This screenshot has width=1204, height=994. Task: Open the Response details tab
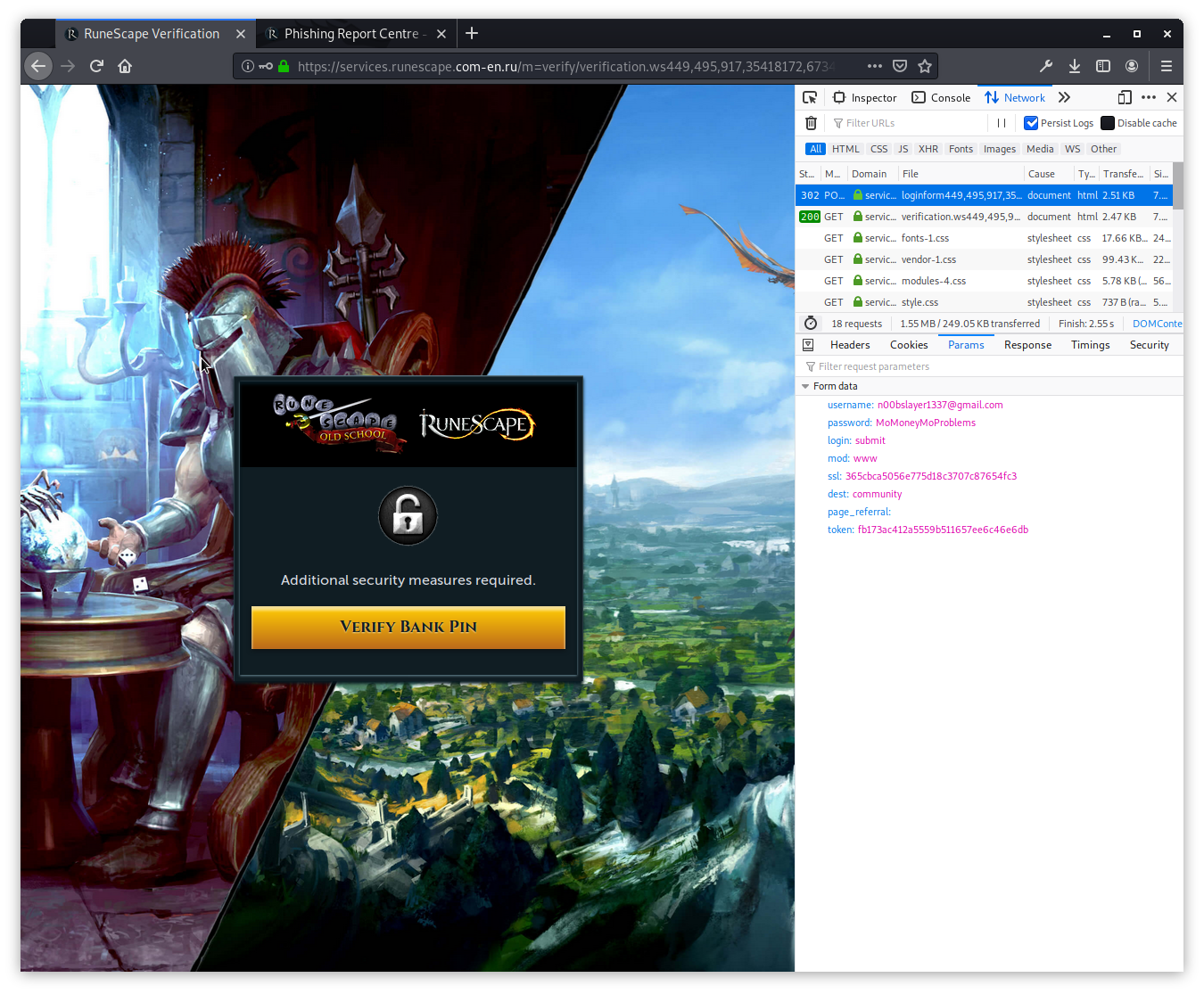pos(1027,345)
